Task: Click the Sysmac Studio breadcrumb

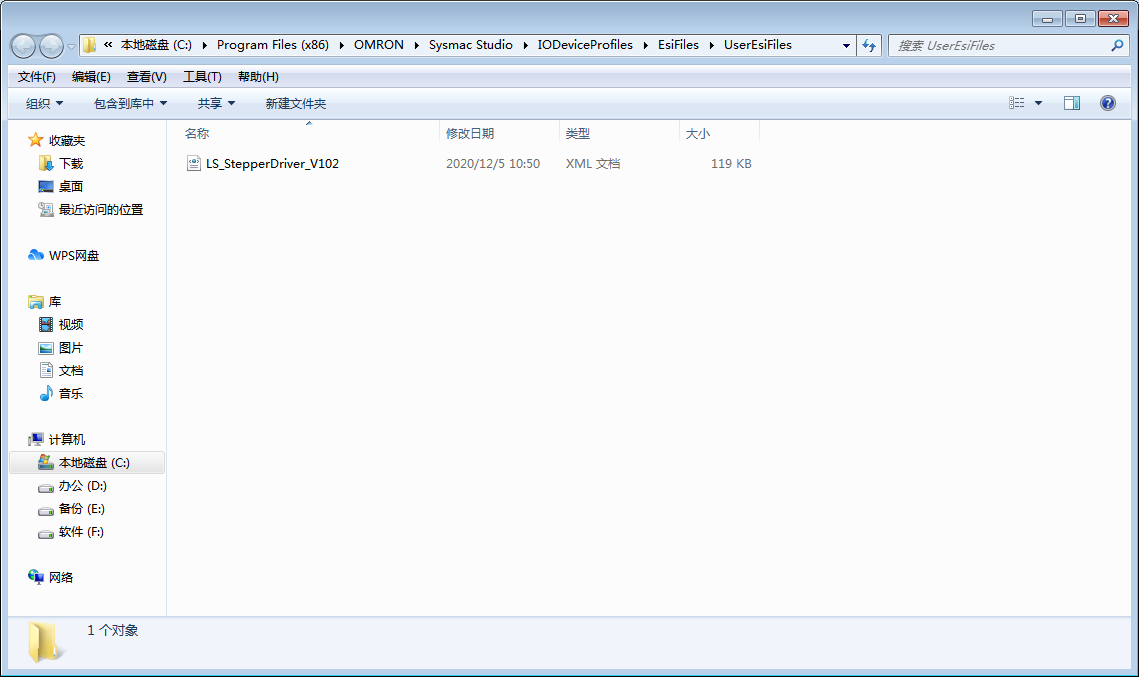Action: coord(471,45)
